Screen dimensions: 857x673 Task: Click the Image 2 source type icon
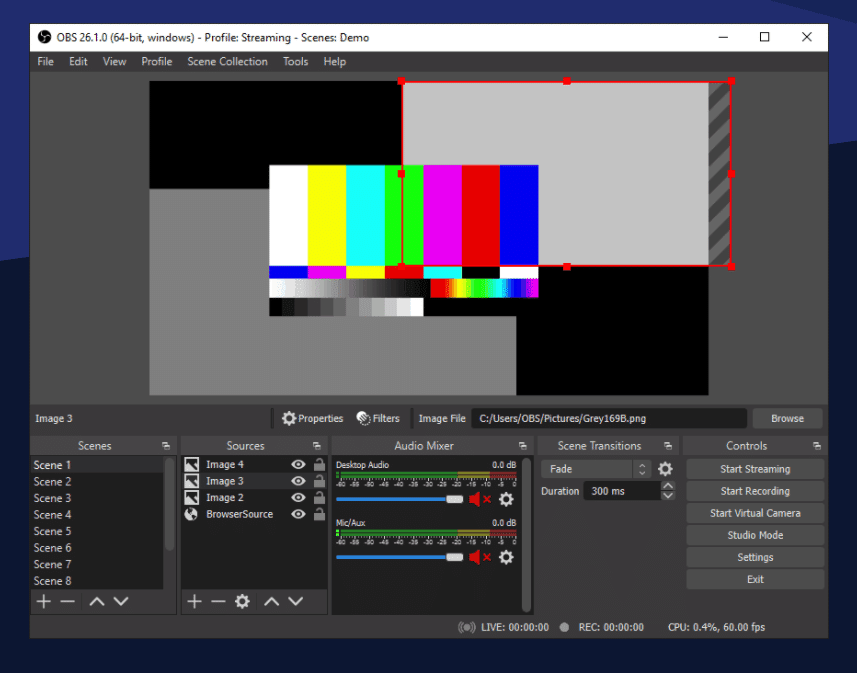pyautogui.click(x=191, y=498)
